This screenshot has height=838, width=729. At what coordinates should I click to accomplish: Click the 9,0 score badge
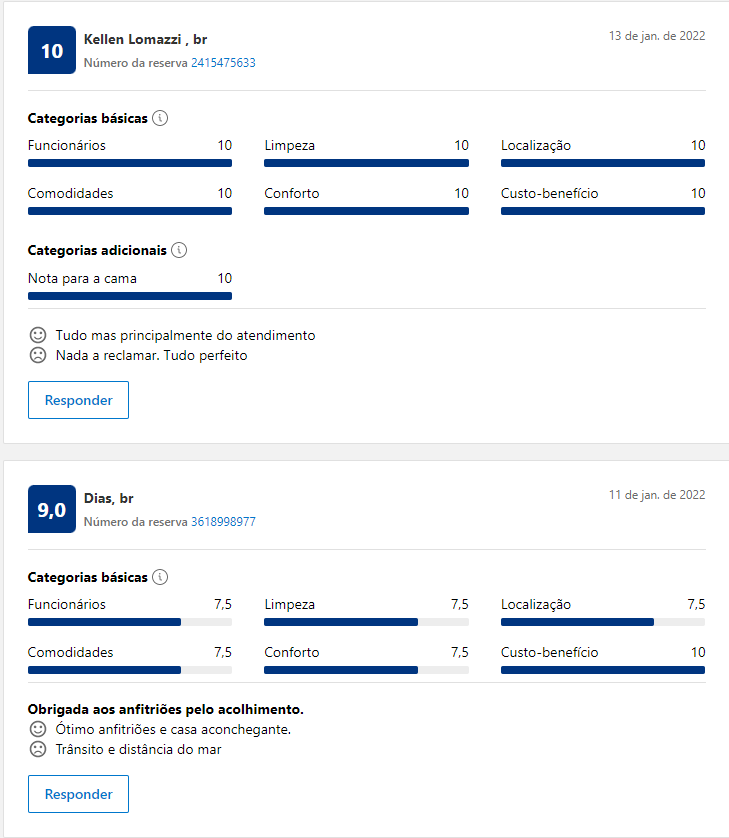(x=52, y=509)
